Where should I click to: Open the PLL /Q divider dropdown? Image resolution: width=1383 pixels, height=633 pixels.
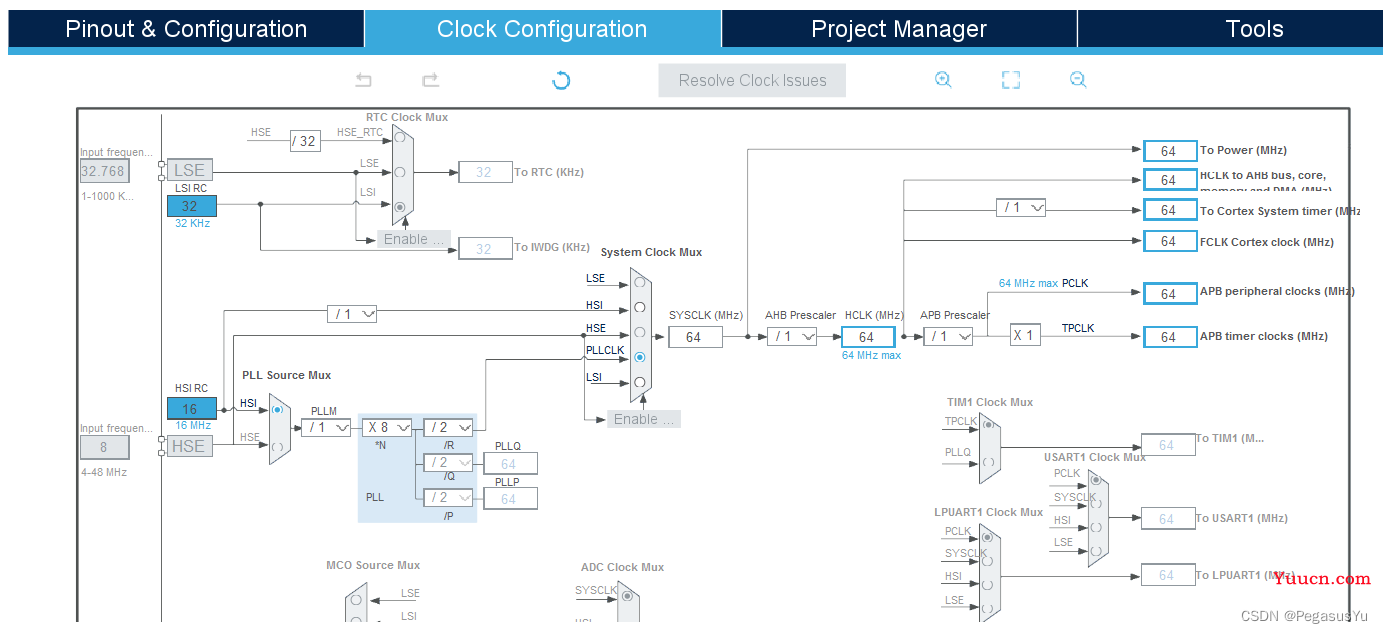[448, 462]
